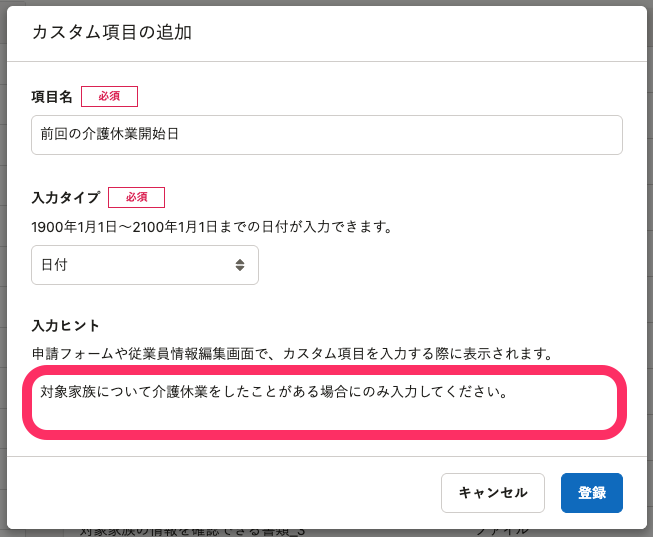
Task: Click the 必須 badge next to 項目名
Action: click(x=109, y=96)
